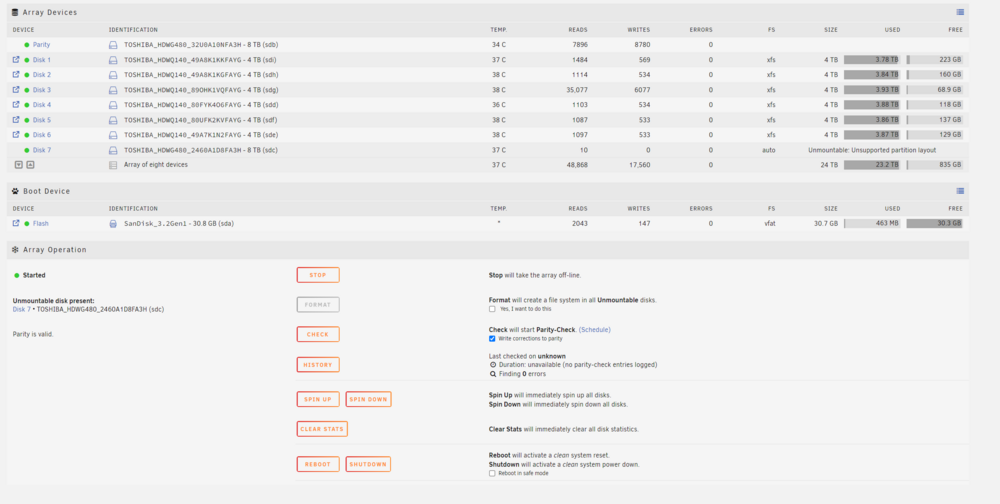
Task: Click the drive icon beside the Parity identification
Action: pyautogui.click(x=113, y=45)
